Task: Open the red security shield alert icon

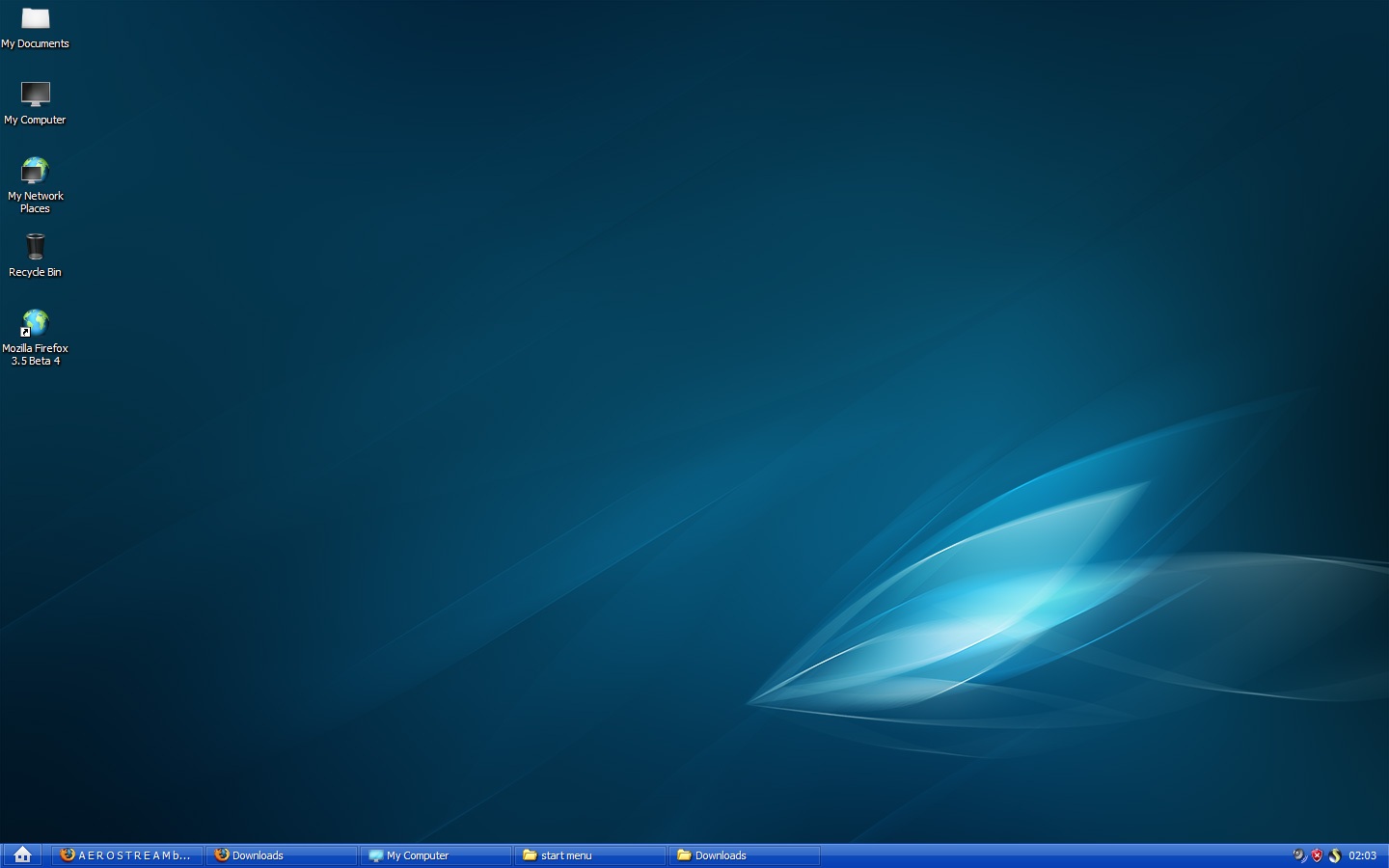Action: click(x=1317, y=855)
